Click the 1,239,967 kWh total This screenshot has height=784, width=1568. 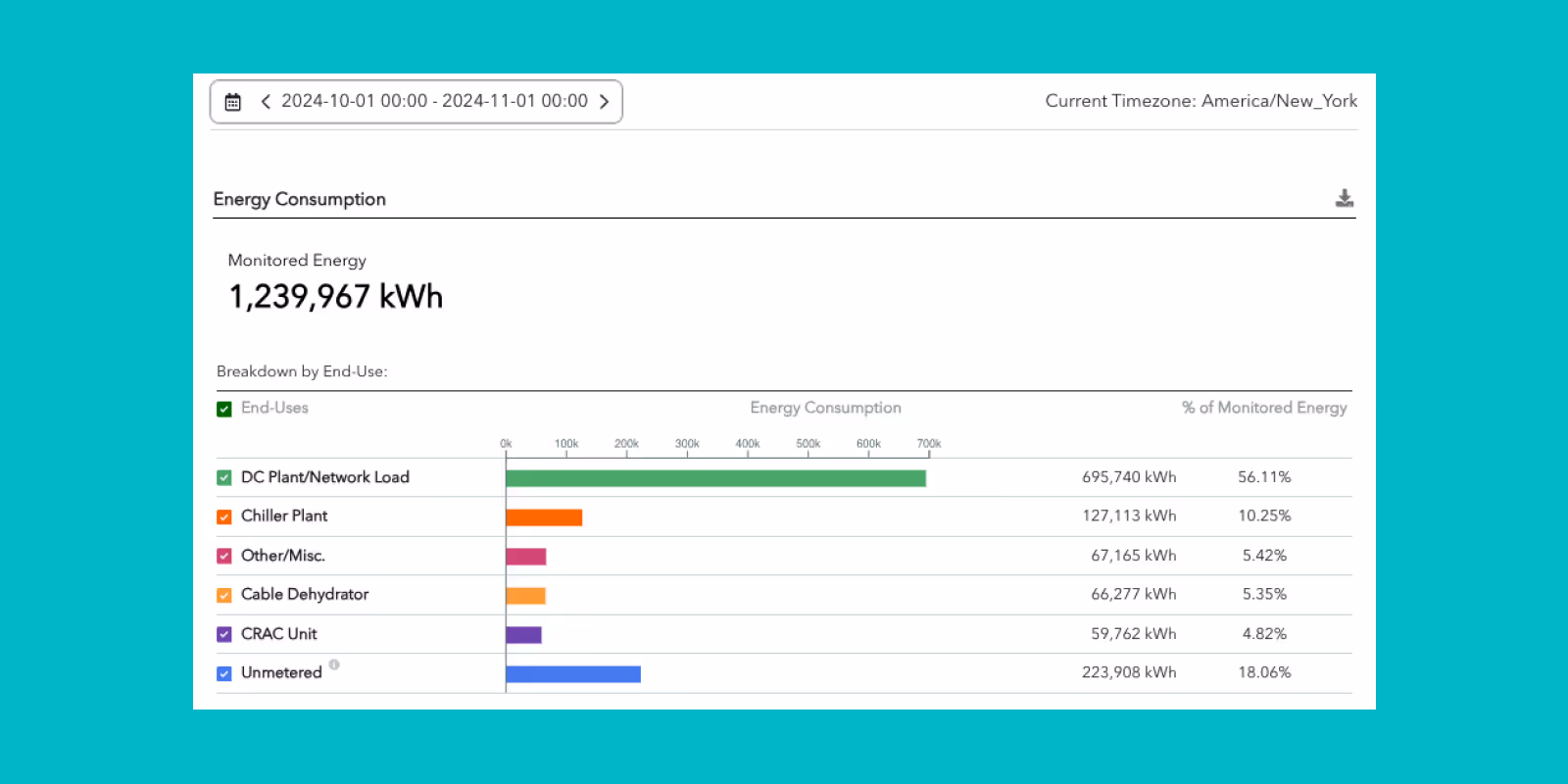(x=336, y=296)
